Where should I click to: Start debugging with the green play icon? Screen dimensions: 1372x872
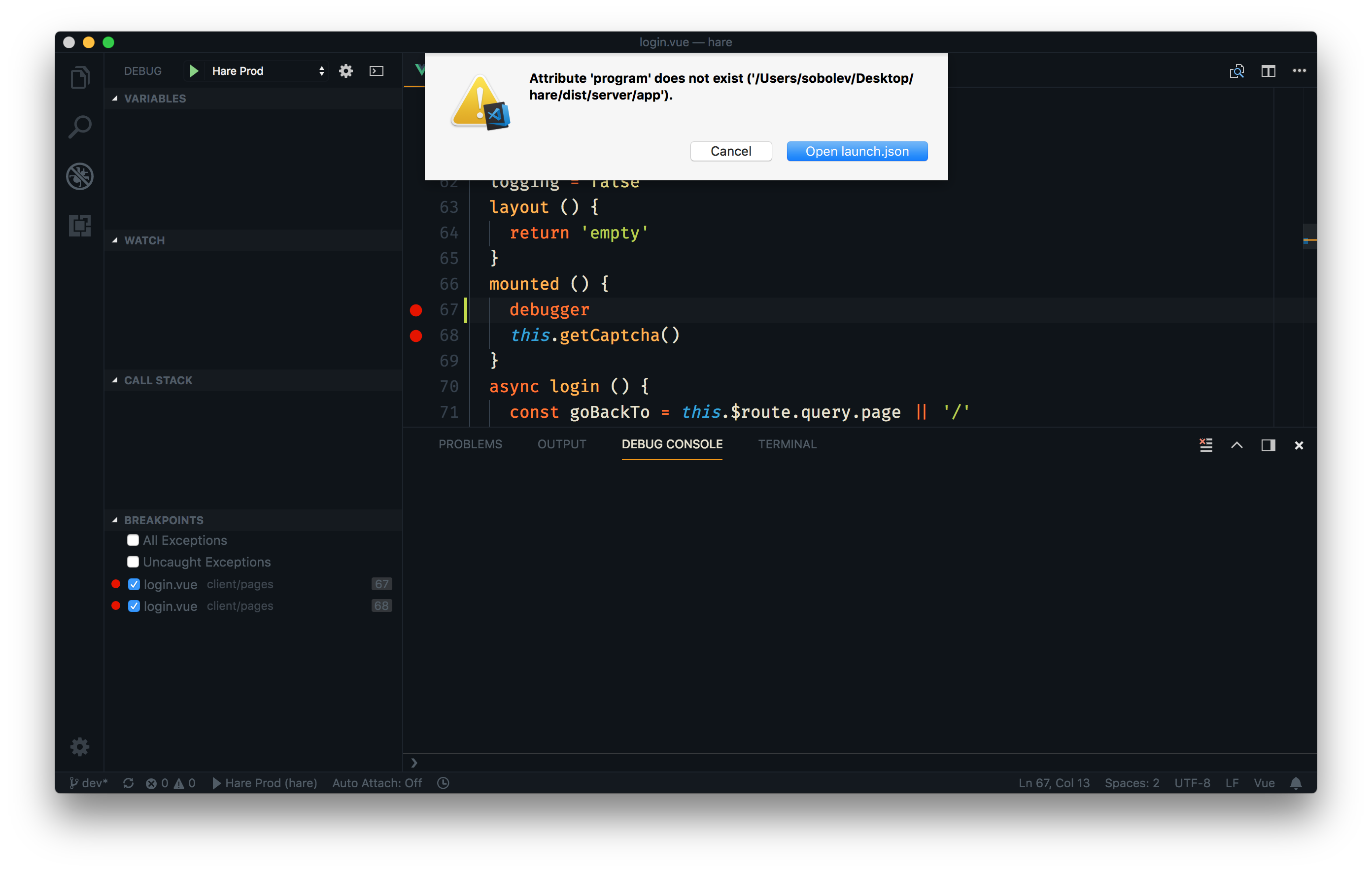(x=194, y=70)
